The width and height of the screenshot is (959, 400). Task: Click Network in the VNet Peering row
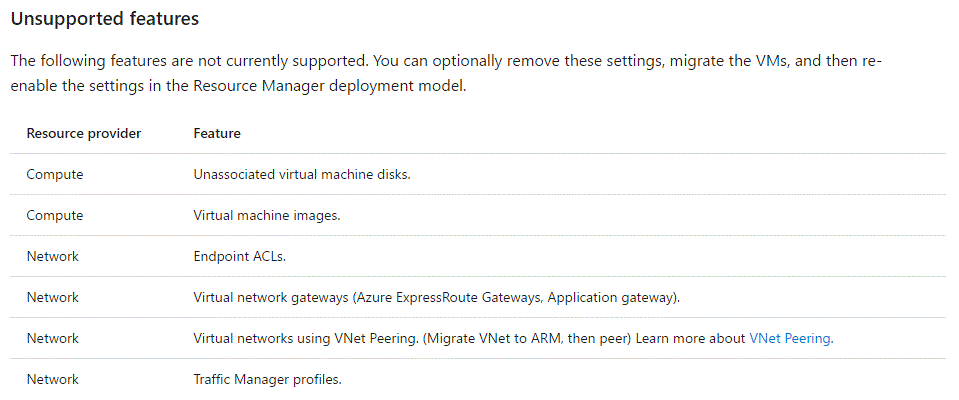(x=53, y=338)
